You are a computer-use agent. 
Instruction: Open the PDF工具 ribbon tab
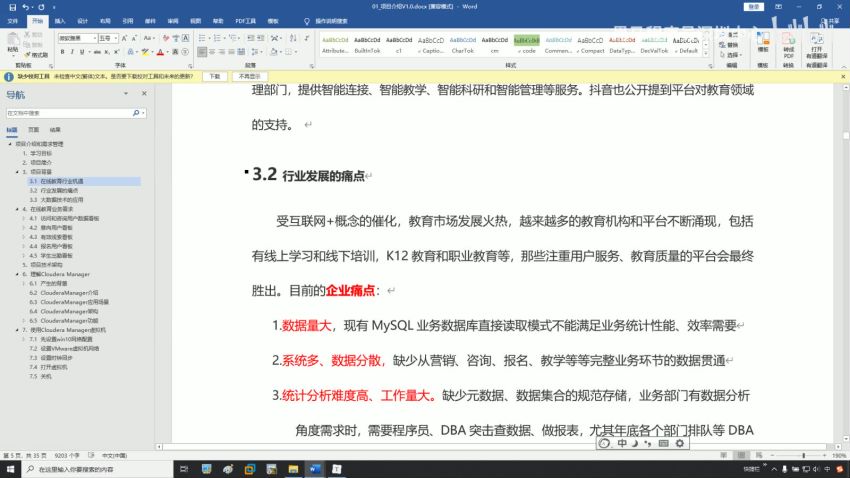click(x=246, y=21)
